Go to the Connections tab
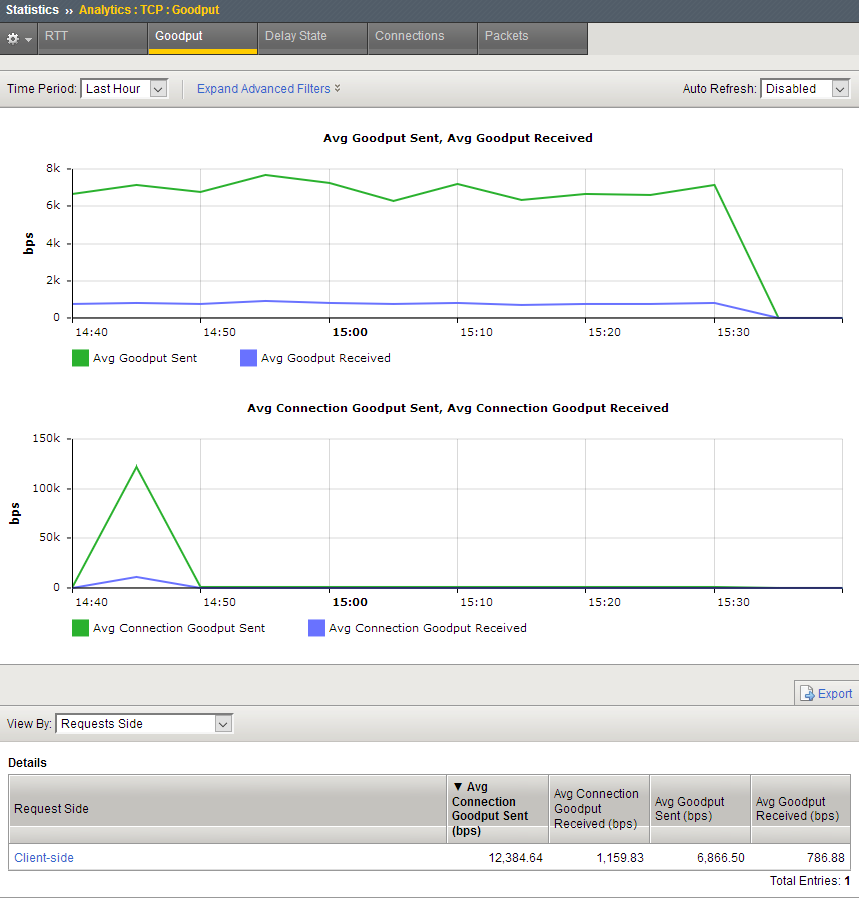Image resolution: width=859 pixels, height=898 pixels. (422, 36)
